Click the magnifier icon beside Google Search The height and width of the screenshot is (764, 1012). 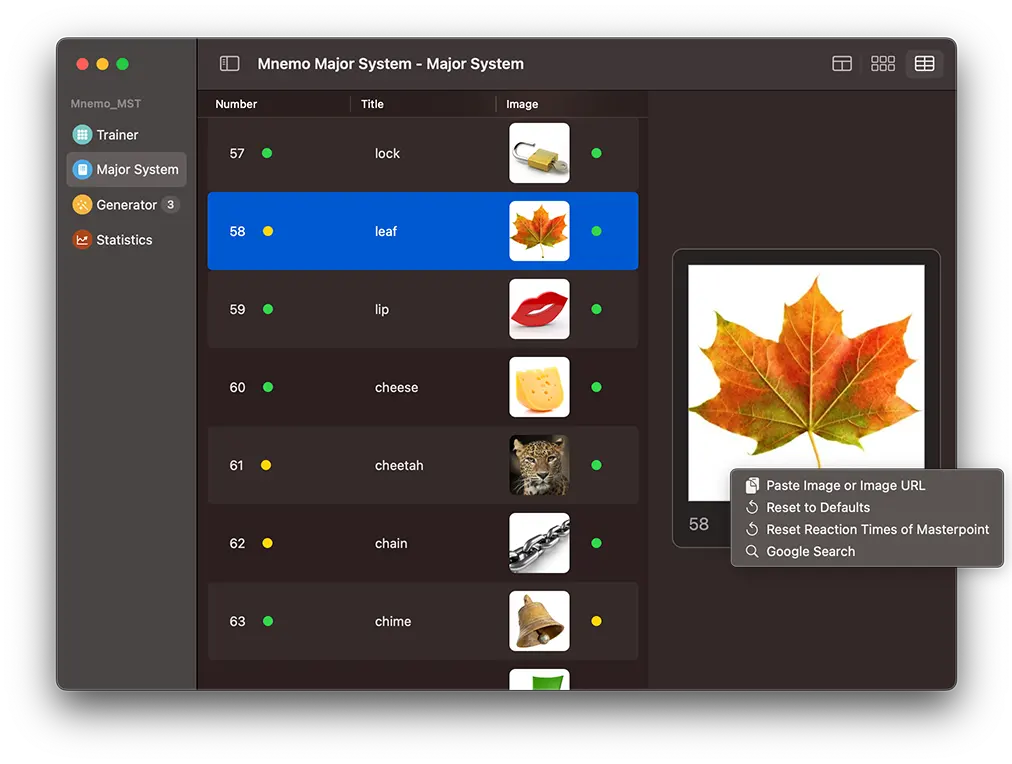(751, 551)
